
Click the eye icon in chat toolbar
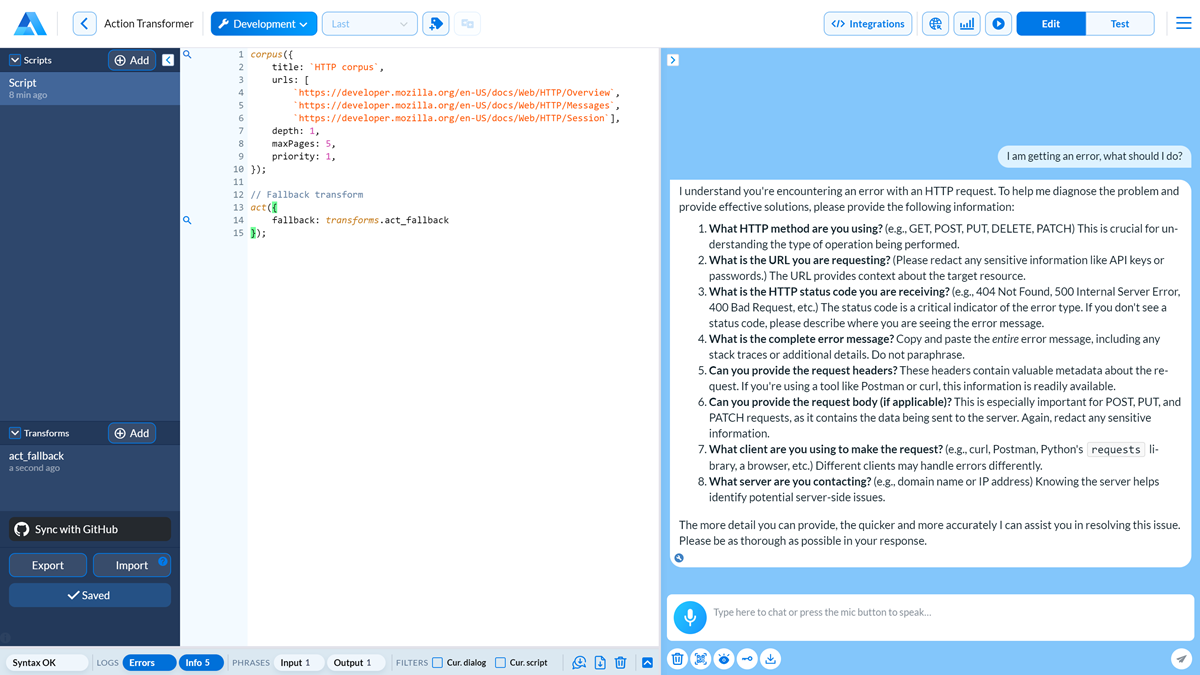[x=724, y=659]
